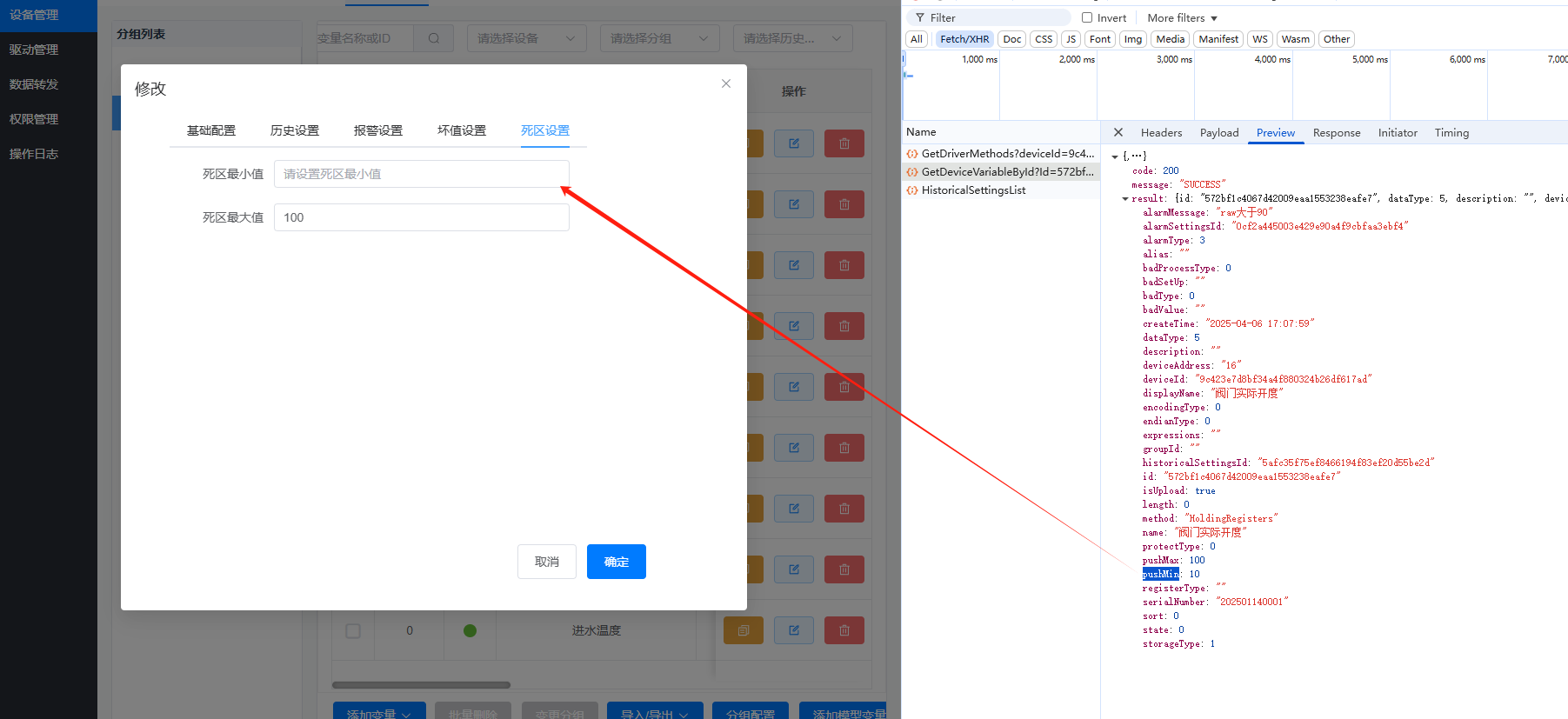Open the Timing tab in DevTools
1568x719 pixels.
pos(1451,132)
